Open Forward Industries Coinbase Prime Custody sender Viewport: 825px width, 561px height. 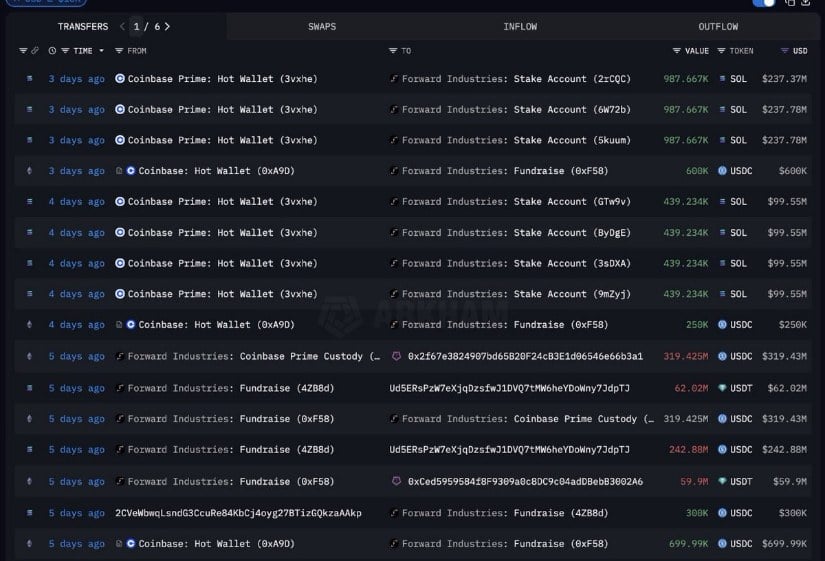[254, 356]
